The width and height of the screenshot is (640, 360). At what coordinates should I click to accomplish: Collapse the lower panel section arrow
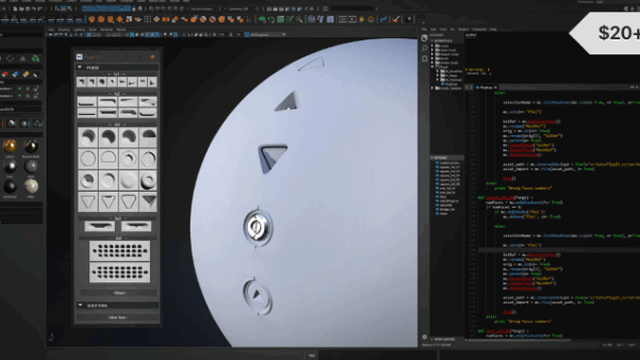click(80, 305)
